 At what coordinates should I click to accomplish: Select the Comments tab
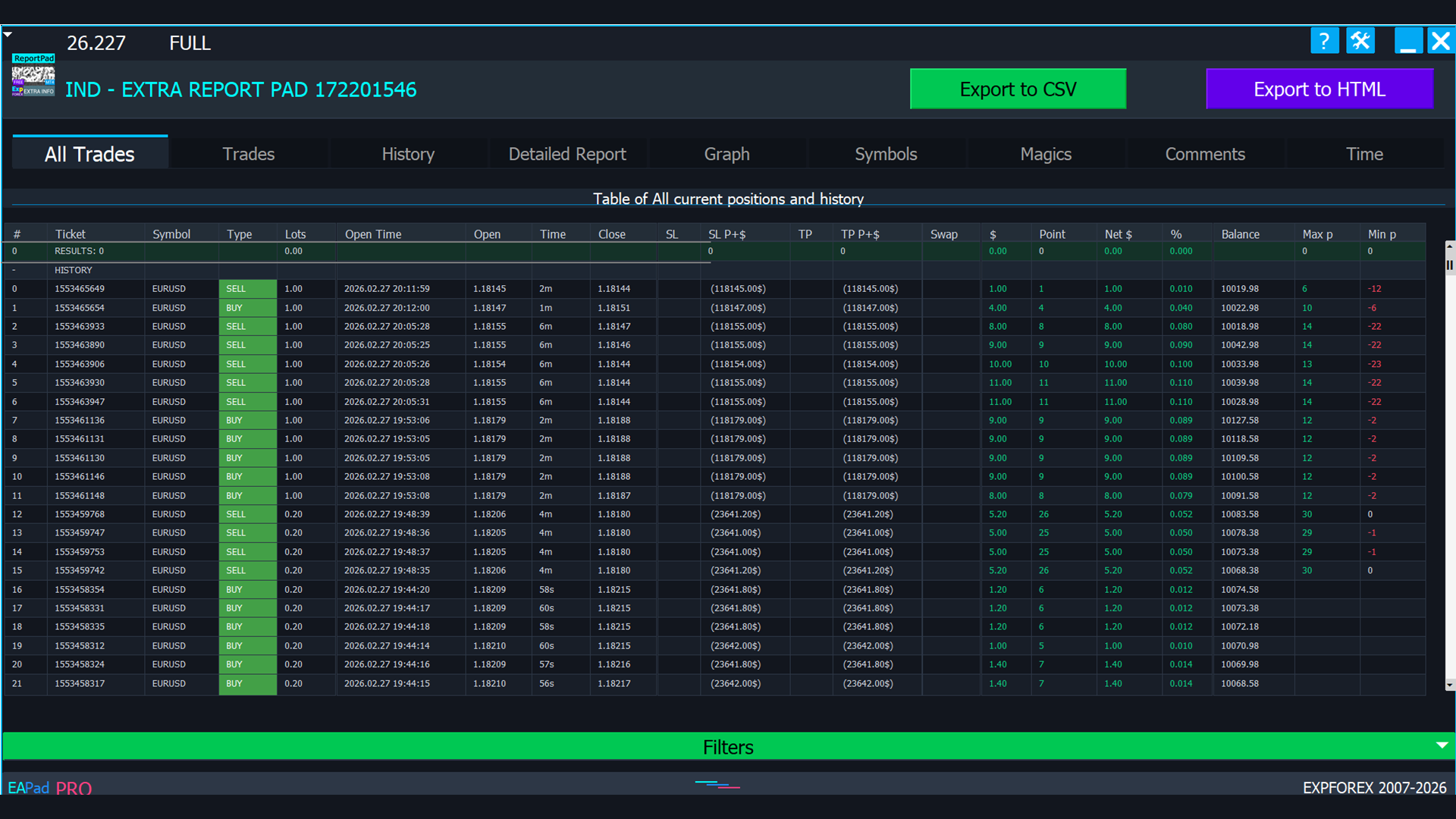[1205, 154]
